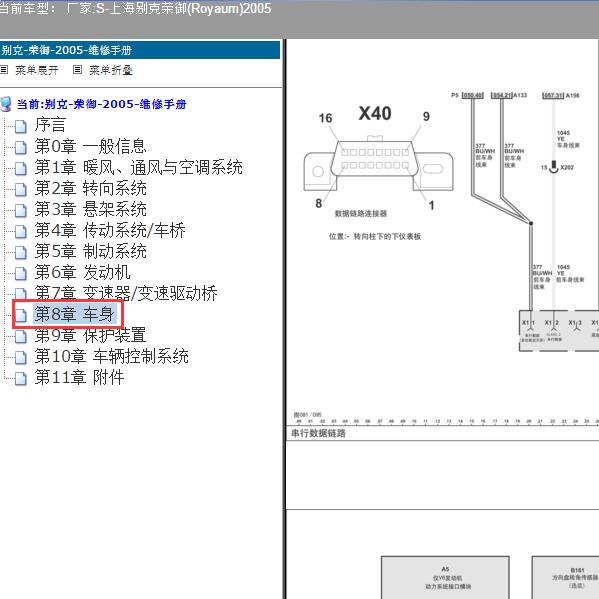Screen dimensions: 599x599
Task: Click the 别克-荣御-2005-维修手册 panel header
Action: (x=140, y=50)
